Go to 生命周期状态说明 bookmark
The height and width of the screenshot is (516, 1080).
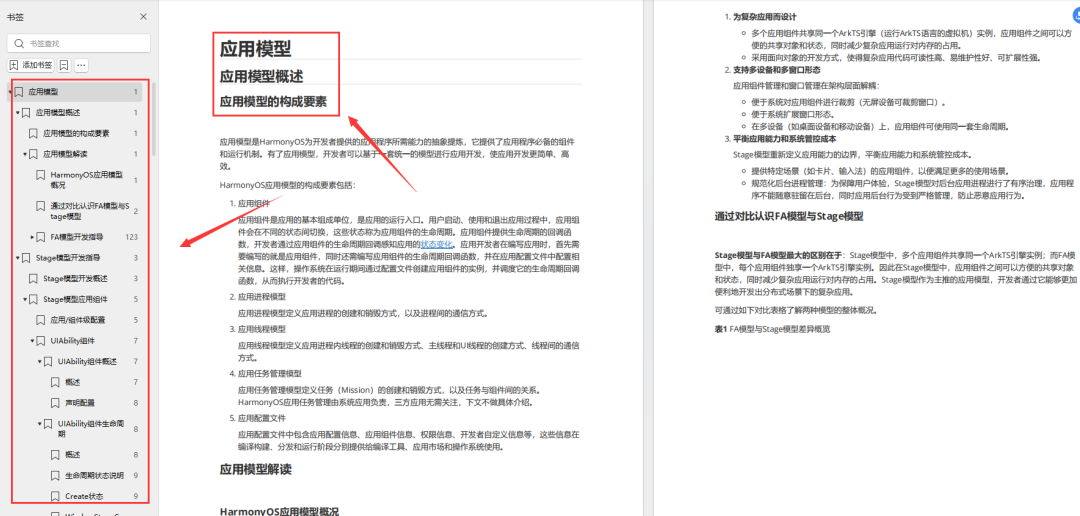[94, 475]
